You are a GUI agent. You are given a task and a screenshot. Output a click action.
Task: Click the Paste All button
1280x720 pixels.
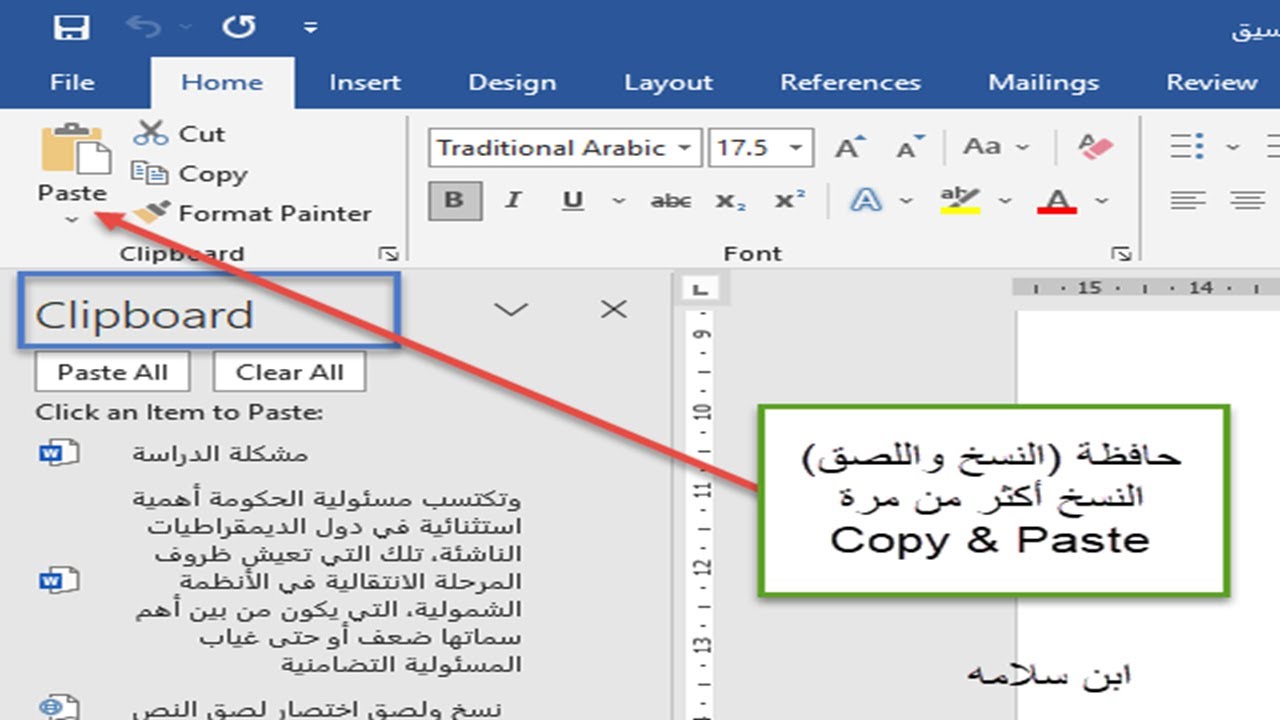click(112, 372)
